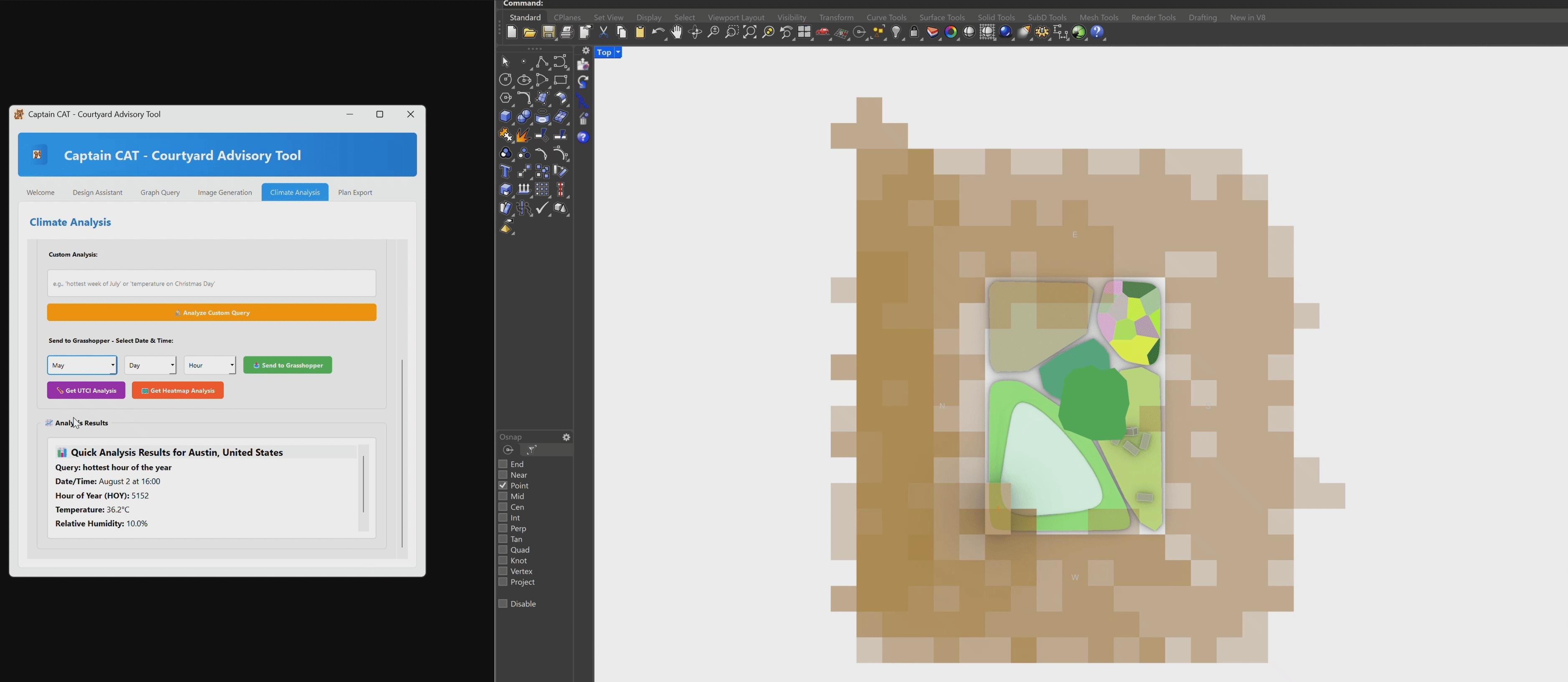The height and width of the screenshot is (682, 1568).
Task: Enable the Vertex osnap checkbox
Action: click(503, 571)
